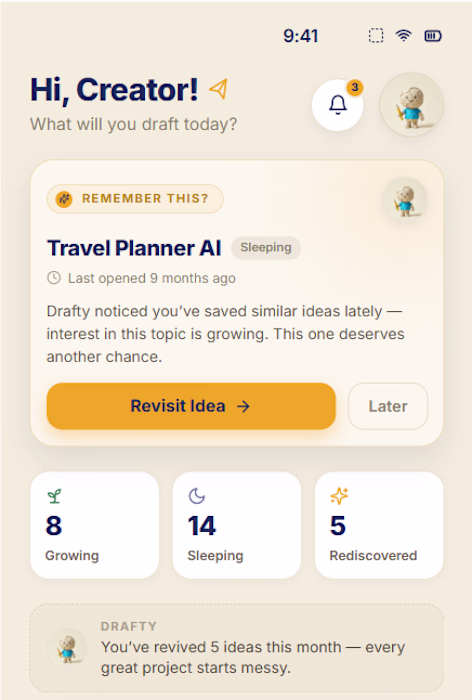Open the notifications bell
Image resolution: width=472 pixels, height=700 pixels.
338,105
